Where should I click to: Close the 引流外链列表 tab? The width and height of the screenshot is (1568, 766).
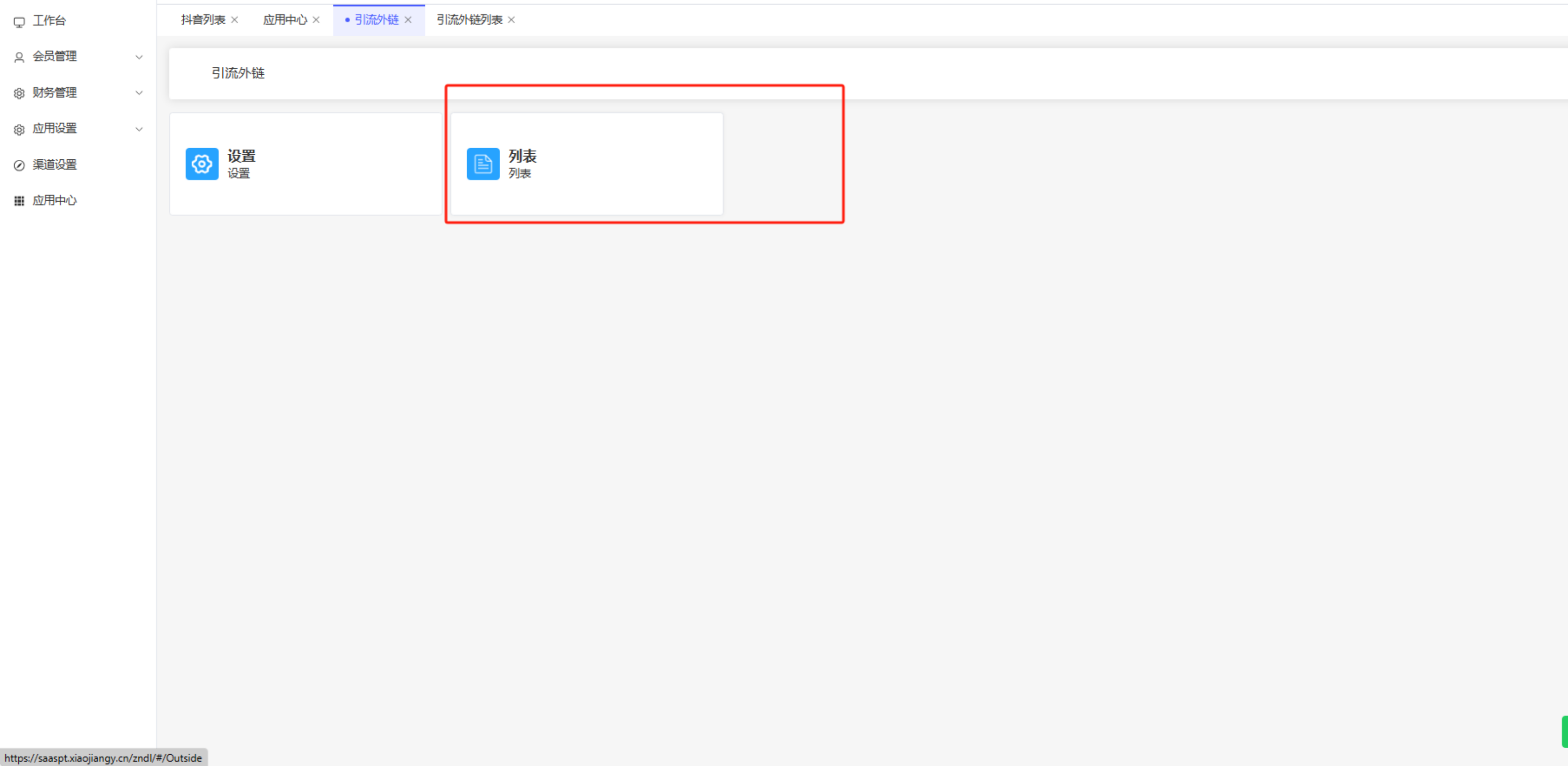(x=511, y=20)
